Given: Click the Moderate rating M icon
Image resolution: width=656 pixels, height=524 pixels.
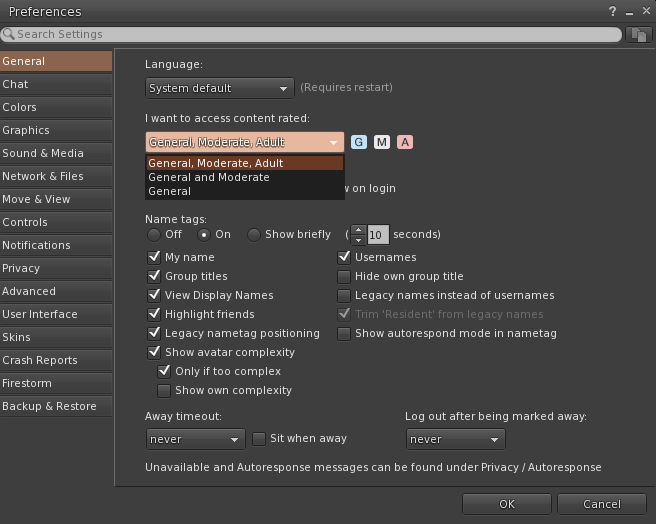Looking at the screenshot, I should (382, 142).
